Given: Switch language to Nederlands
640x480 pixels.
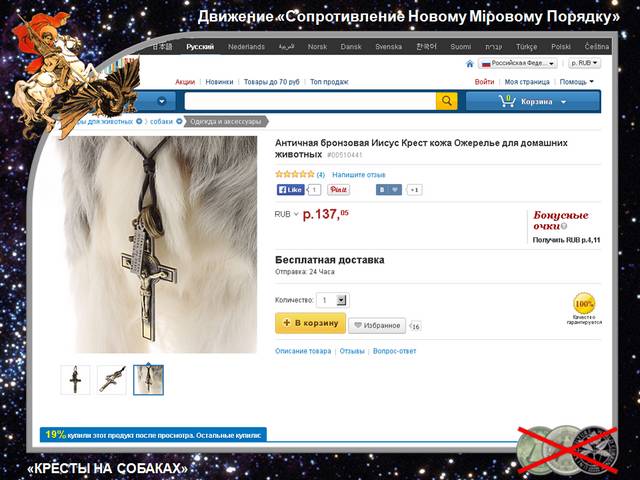Looking at the screenshot, I should [246, 47].
